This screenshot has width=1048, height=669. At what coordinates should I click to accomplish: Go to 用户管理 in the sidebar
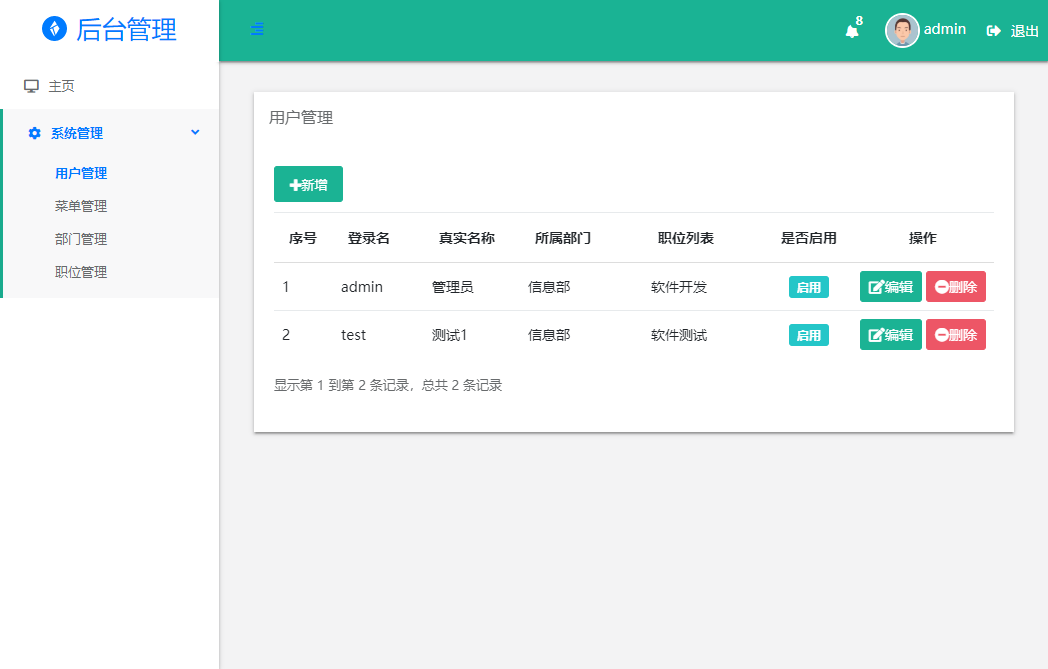coord(81,173)
